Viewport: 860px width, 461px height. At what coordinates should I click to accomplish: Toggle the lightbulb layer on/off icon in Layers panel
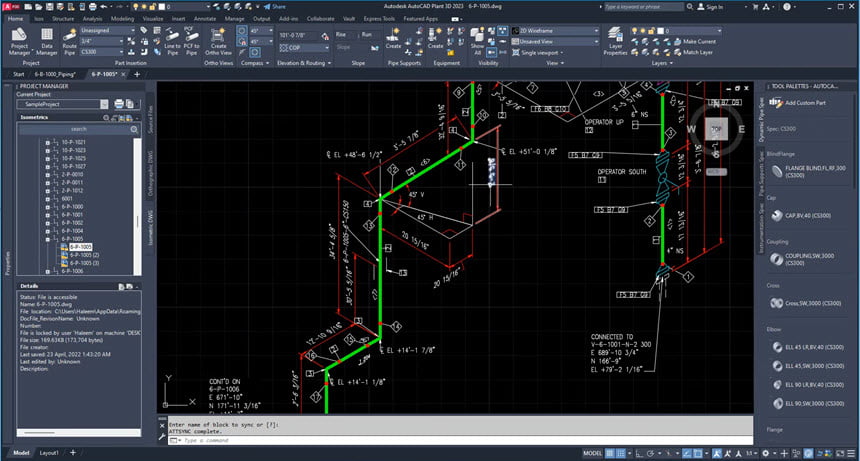coord(635,31)
